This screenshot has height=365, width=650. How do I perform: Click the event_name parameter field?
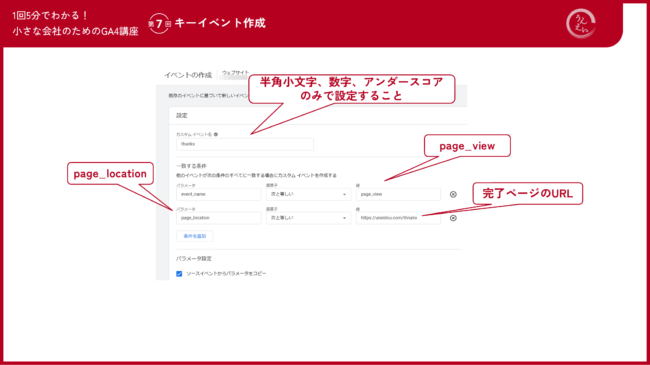pyautogui.click(x=218, y=194)
